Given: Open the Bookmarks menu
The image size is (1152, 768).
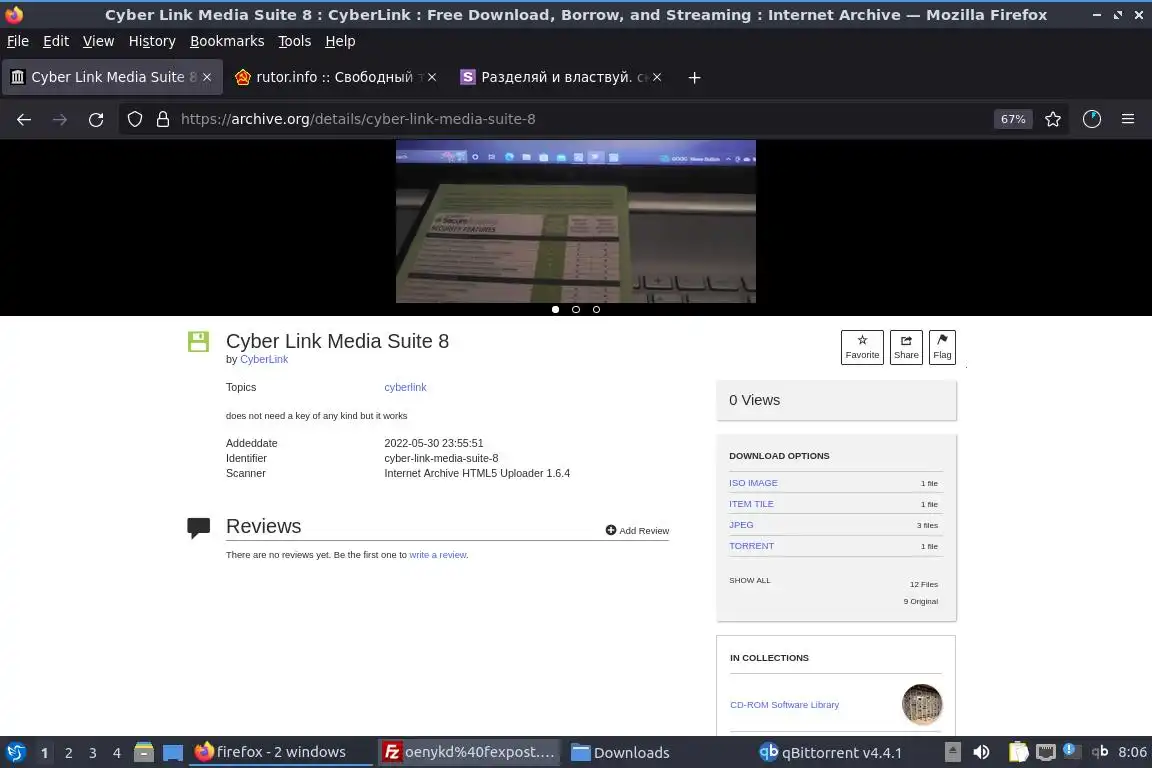Looking at the screenshot, I should (x=227, y=41).
